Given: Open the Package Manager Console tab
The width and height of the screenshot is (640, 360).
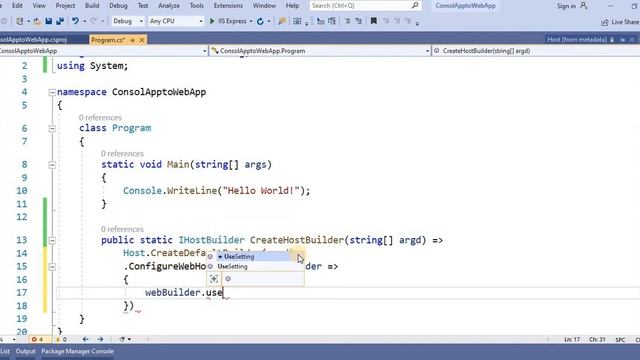Looking at the screenshot, I should point(78,351).
